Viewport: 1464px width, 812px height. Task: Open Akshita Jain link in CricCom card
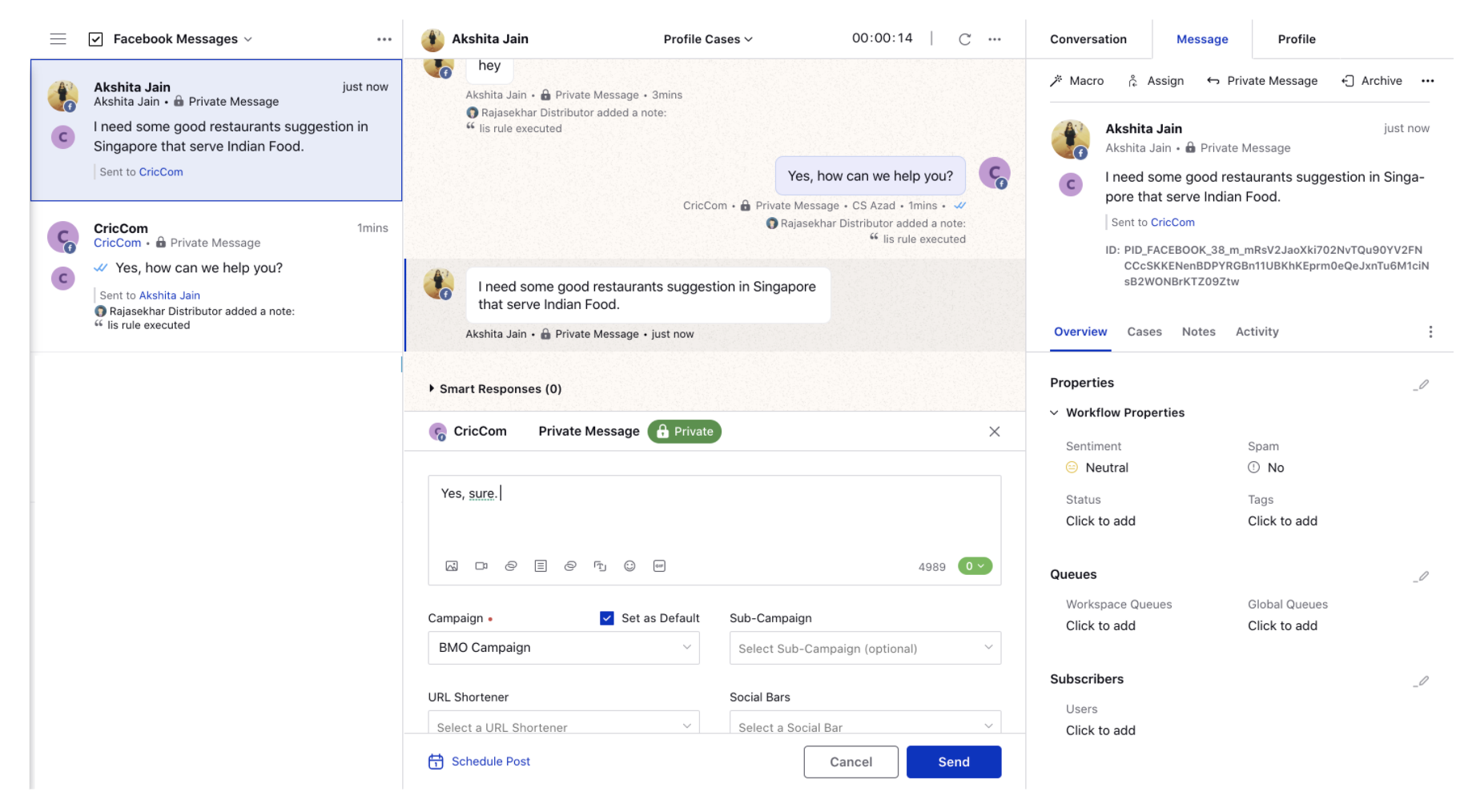pyautogui.click(x=170, y=295)
